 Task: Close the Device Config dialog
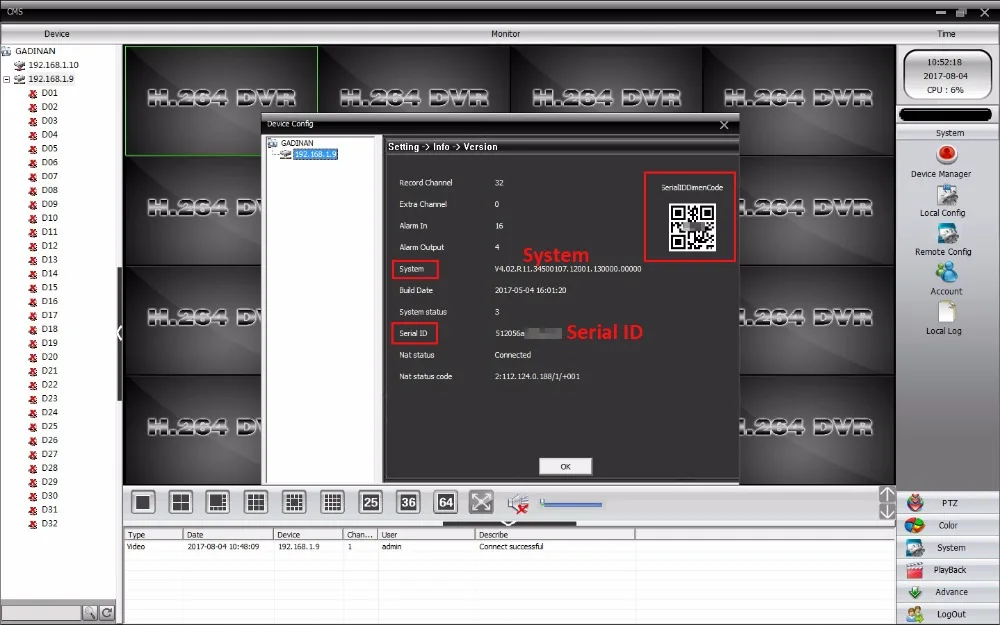724,125
